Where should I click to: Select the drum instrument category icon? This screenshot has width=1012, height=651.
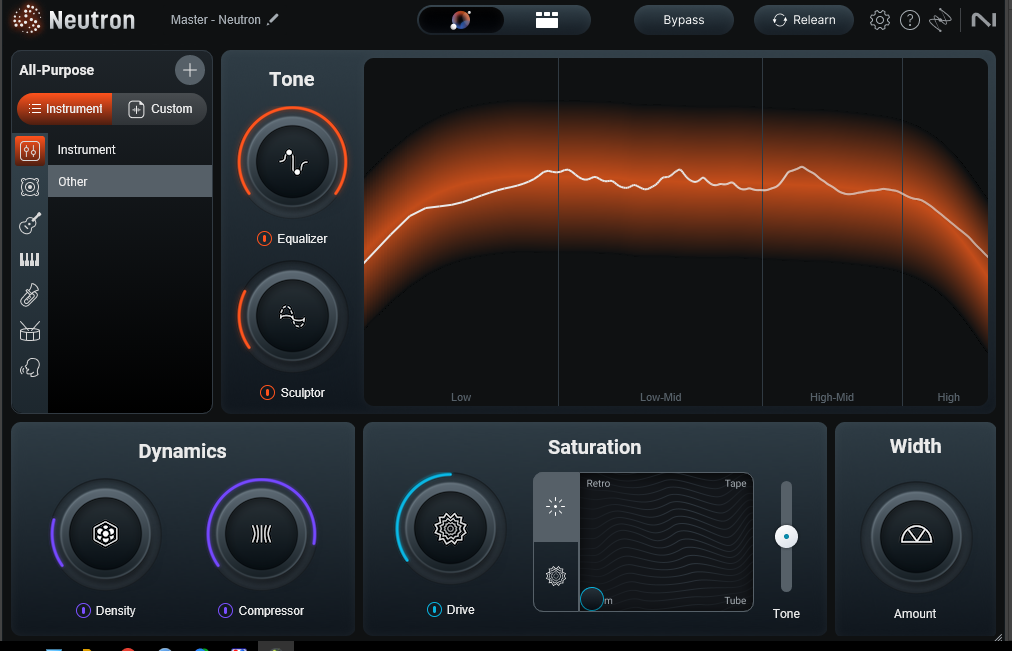click(x=30, y=332)
